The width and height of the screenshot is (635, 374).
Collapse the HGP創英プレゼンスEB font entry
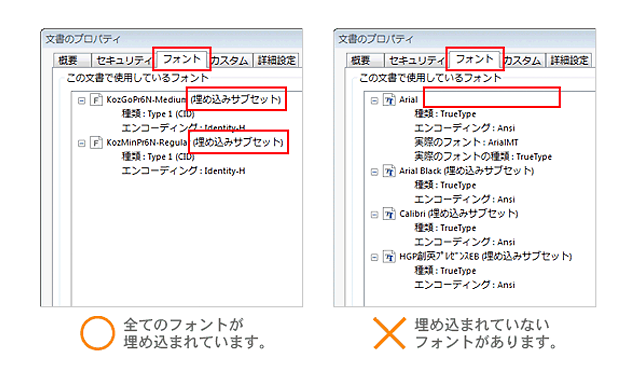(374, 257)
